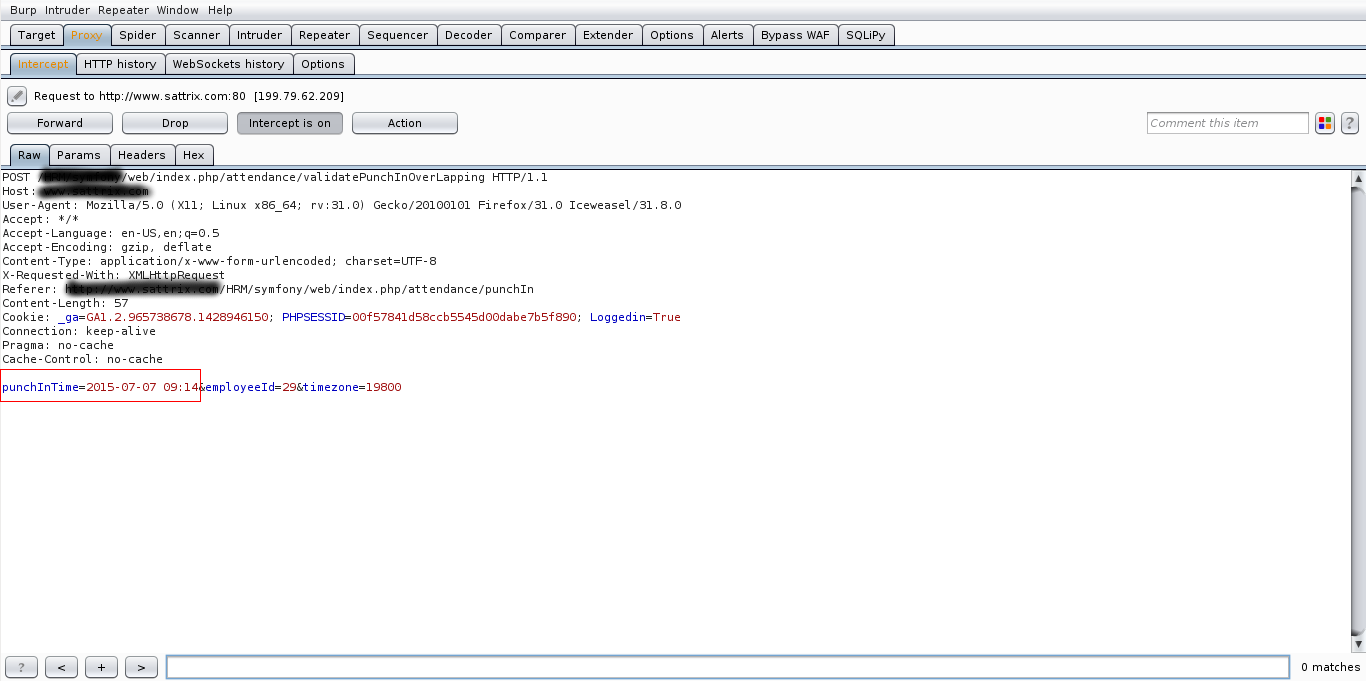Open the Action dropdown menu

404,123
